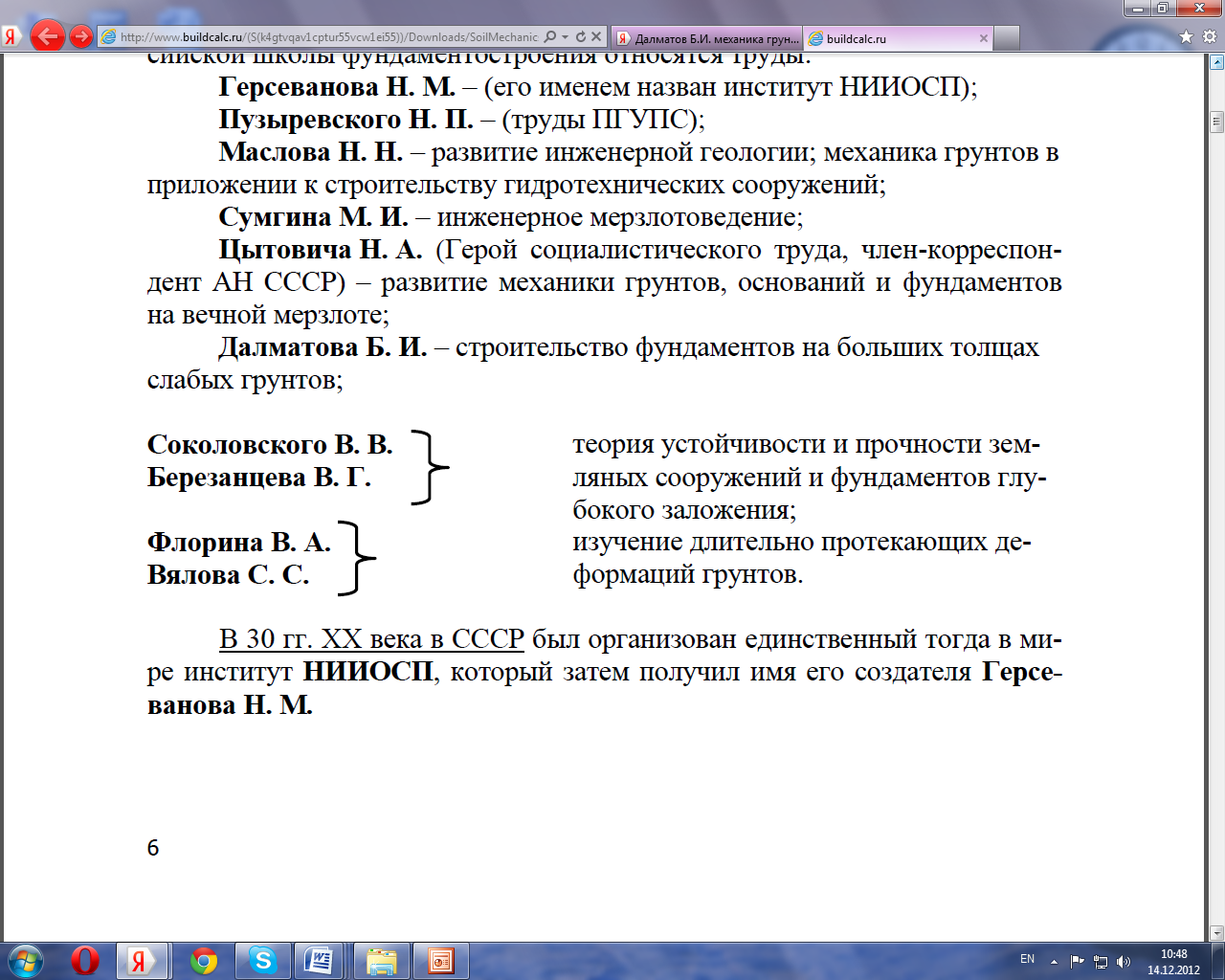
Task: Open the address bar dropdown arrow
Action: click(565, 37)
